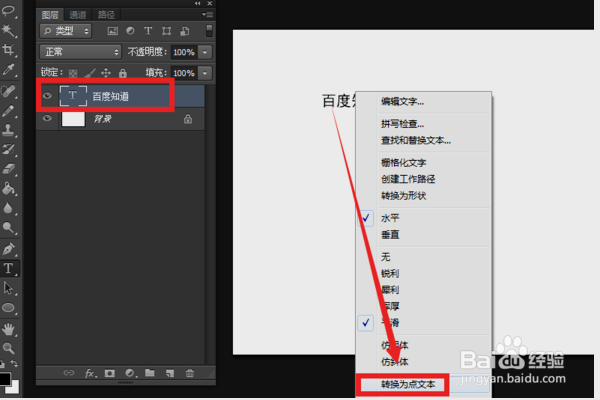This screenshot has height=400, width=600.
Task: Delete layer with the trash icon
Action: tap(189, 373)
